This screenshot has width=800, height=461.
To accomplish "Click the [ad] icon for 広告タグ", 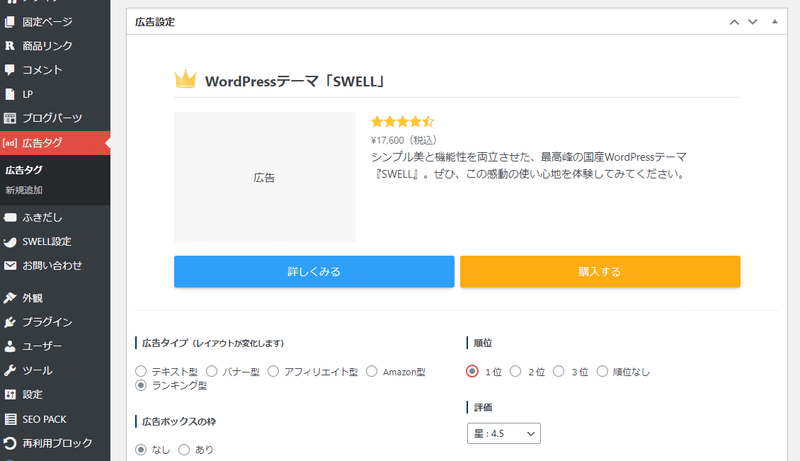I will 10,143.
